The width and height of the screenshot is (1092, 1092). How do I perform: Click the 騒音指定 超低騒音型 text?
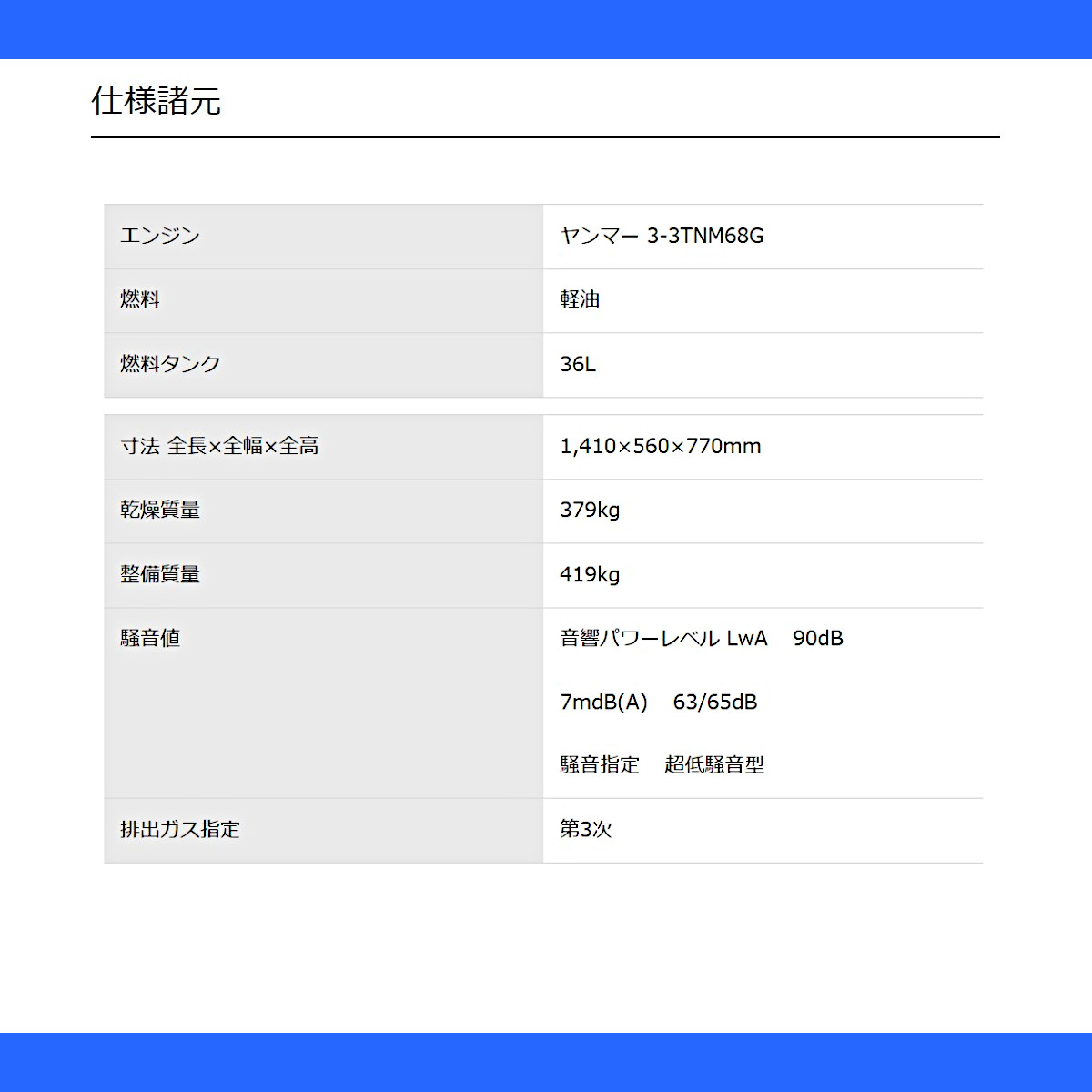[662, 764]
